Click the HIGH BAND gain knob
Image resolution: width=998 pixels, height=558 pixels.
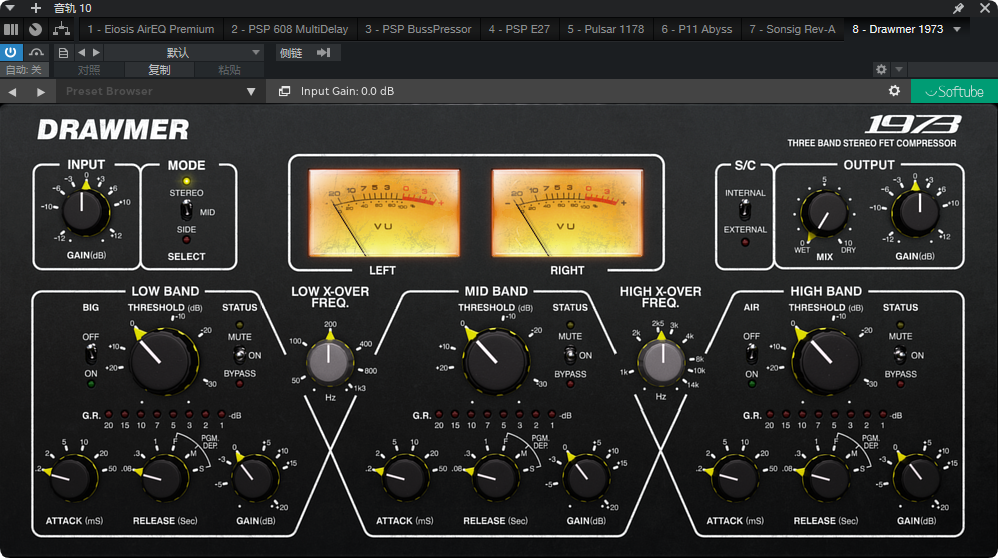(917, 478)
